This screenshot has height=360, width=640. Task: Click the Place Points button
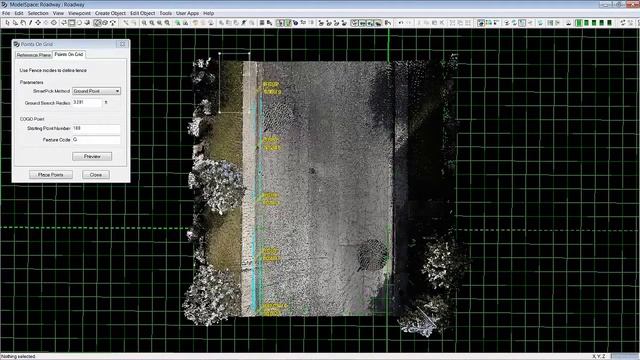coord(51,175)
